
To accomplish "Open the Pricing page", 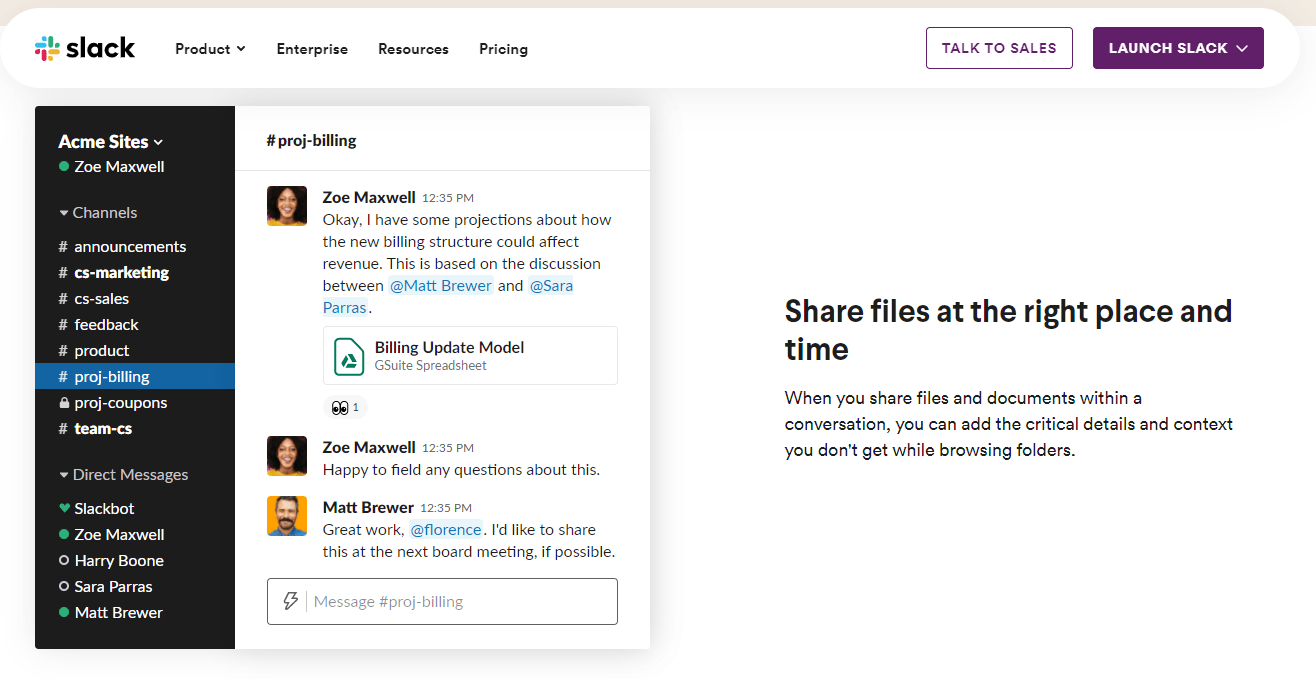I will tap(503, 49).
